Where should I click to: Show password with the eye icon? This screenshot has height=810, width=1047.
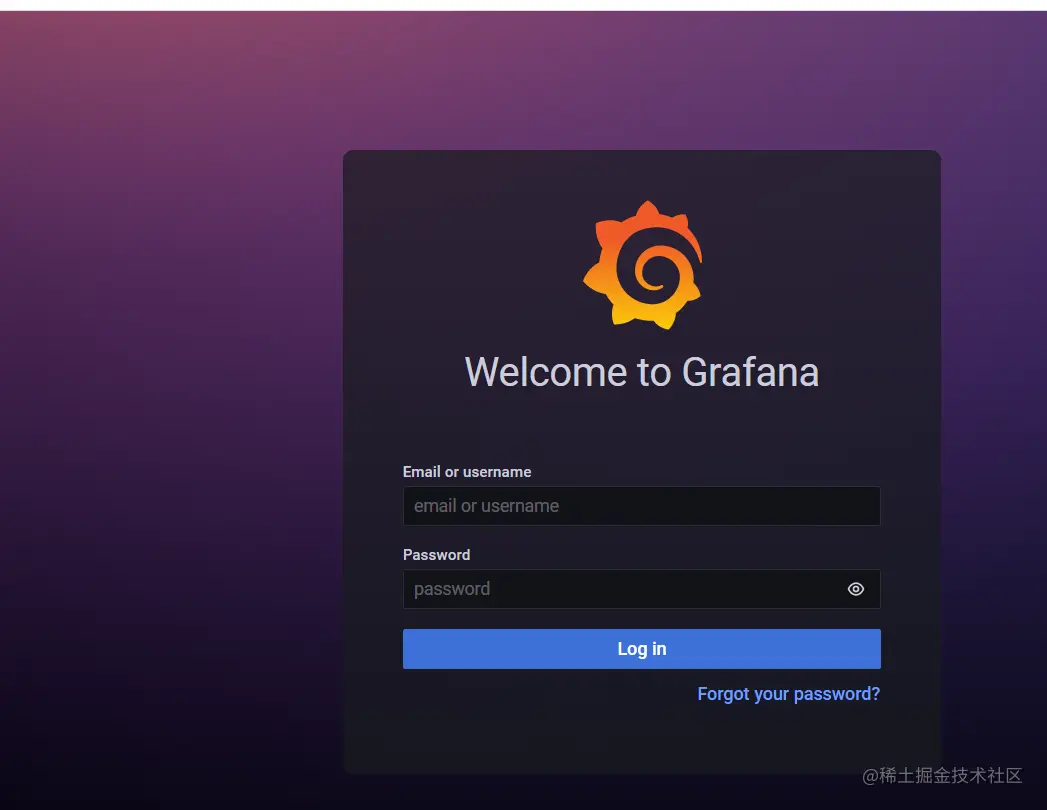tap(855, 589)
